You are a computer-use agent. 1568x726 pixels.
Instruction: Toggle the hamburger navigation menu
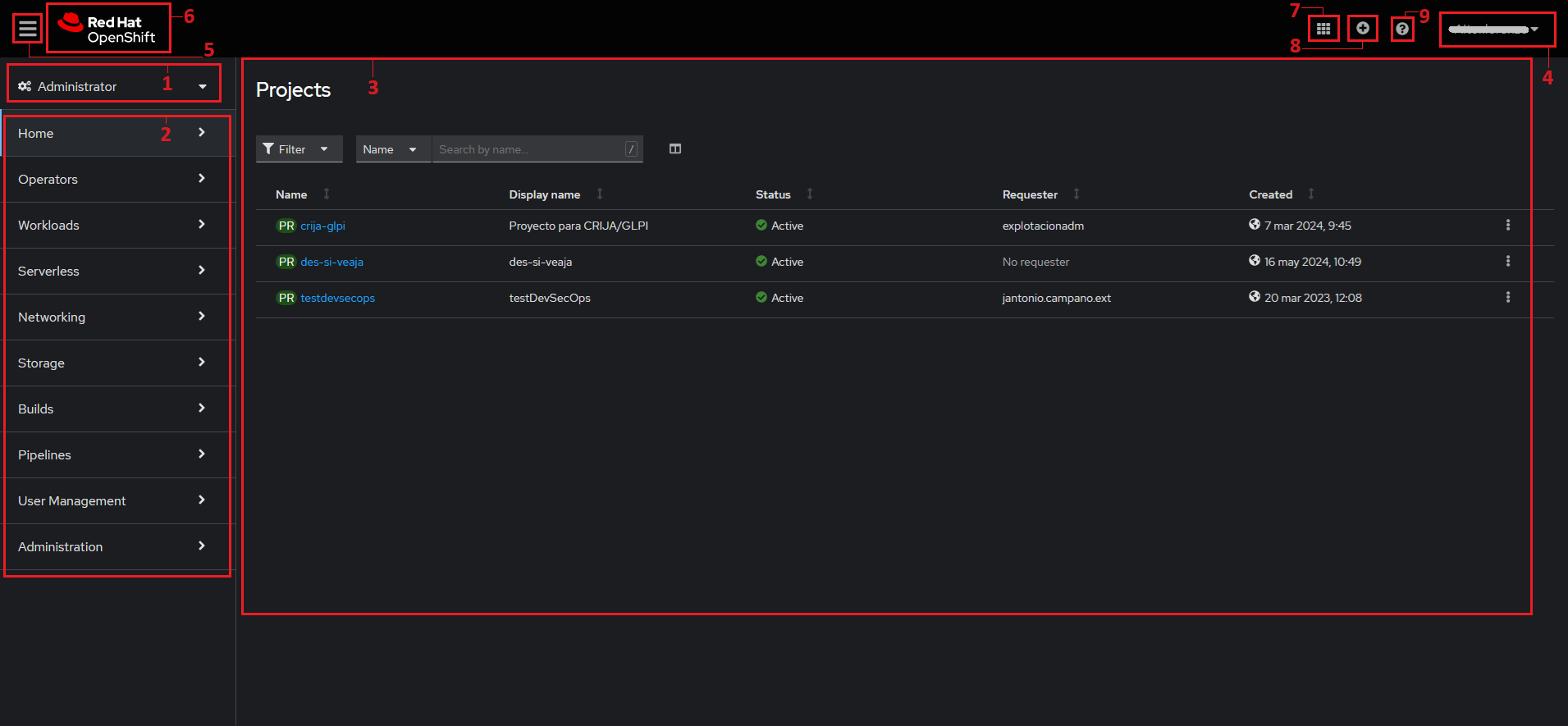[28, 29]
